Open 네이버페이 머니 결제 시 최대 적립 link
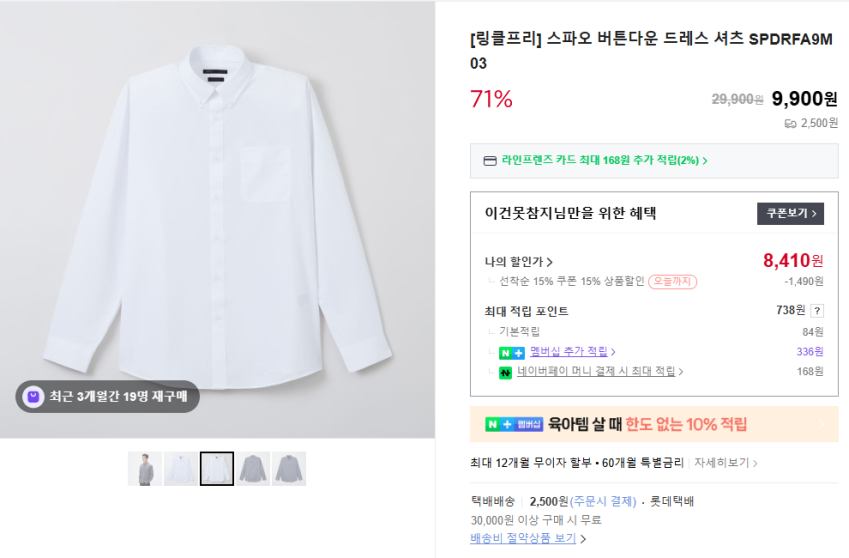The image size is (849, 558). tap(600, 372)
